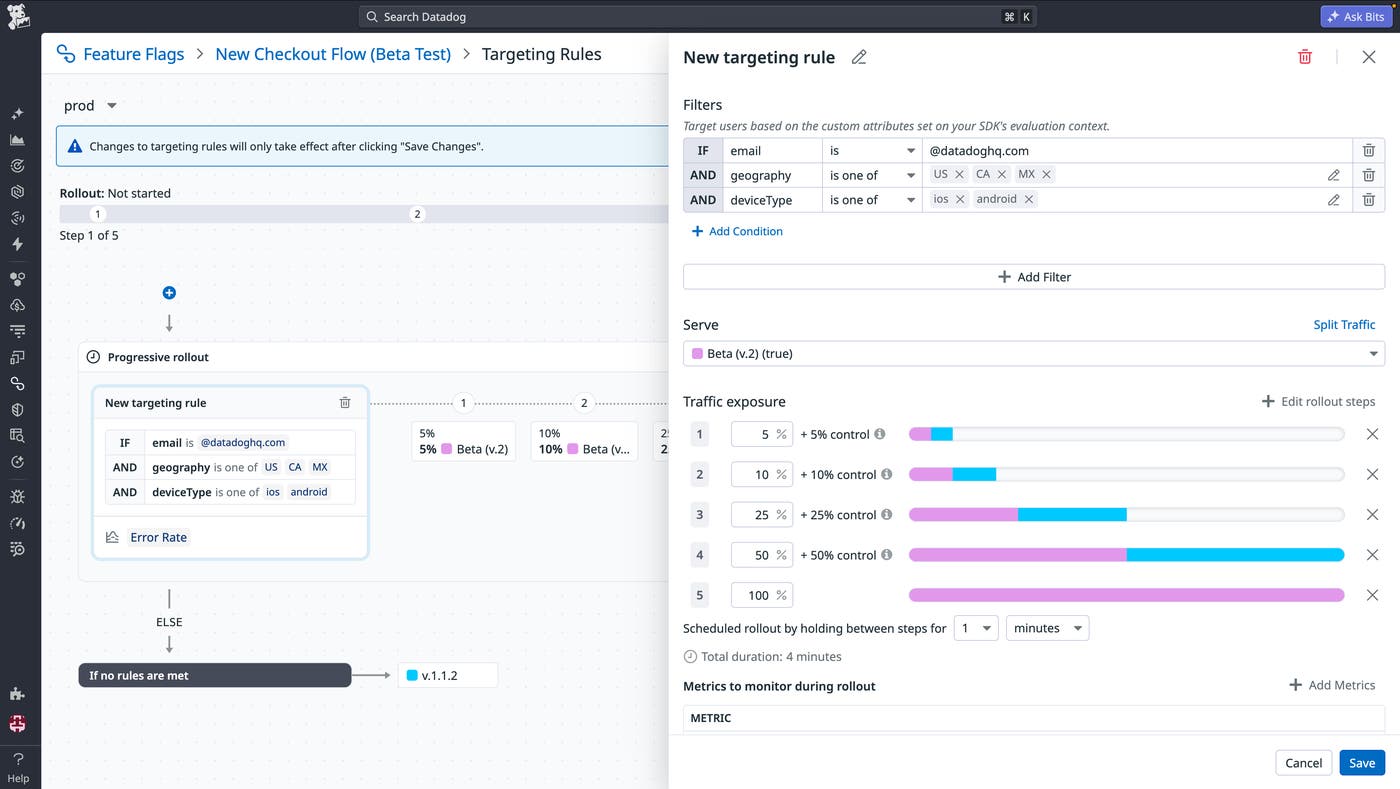Open the cloud icon in the left sidebar
This screenshot has width=1400, height=789.
coord(17,305)
